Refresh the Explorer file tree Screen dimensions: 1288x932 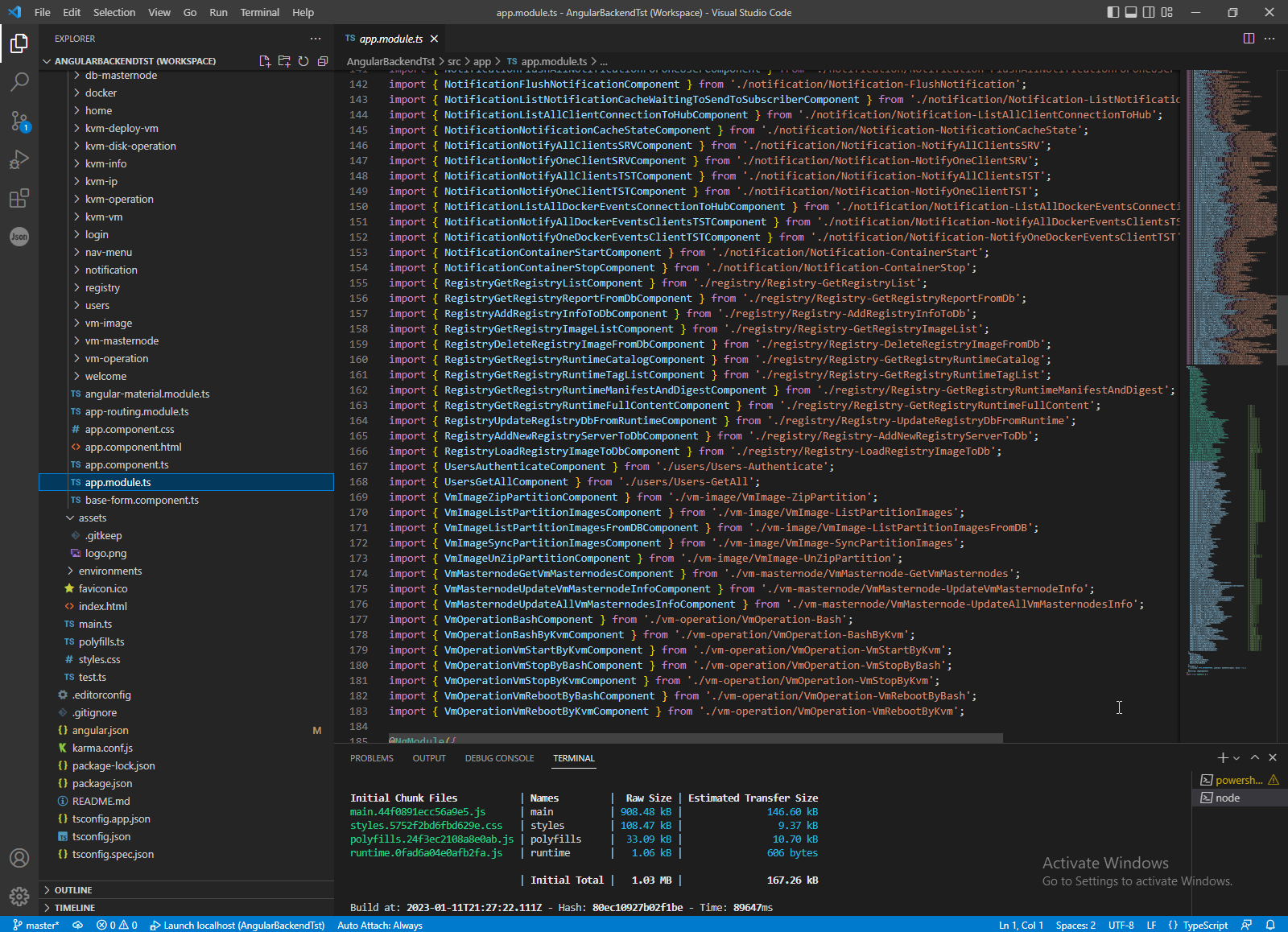point(303,60)
